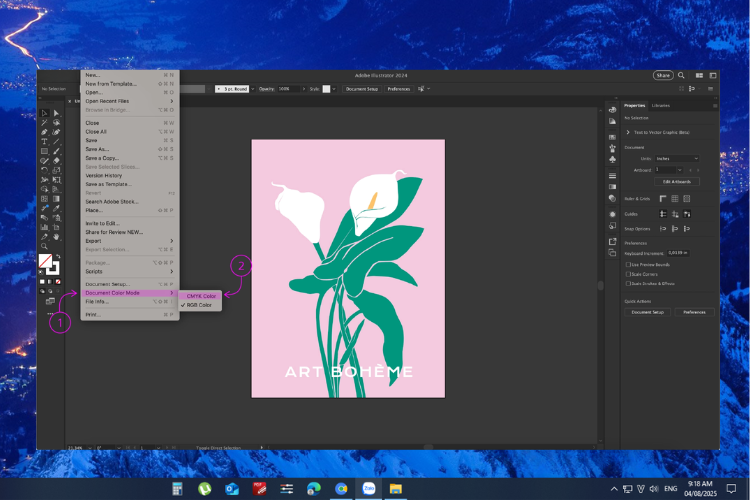Toggle Use Preview Bounds checkbox

[629, 265]
